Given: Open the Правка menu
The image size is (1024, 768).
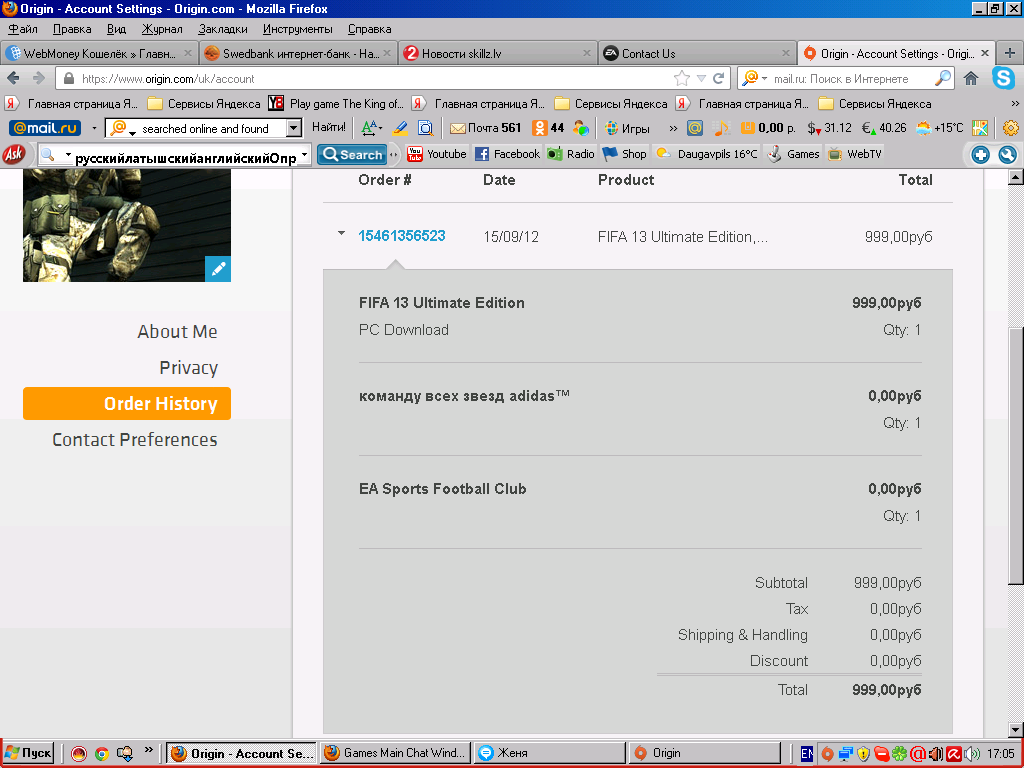Looking at the screenshot, I should [72, 29].
